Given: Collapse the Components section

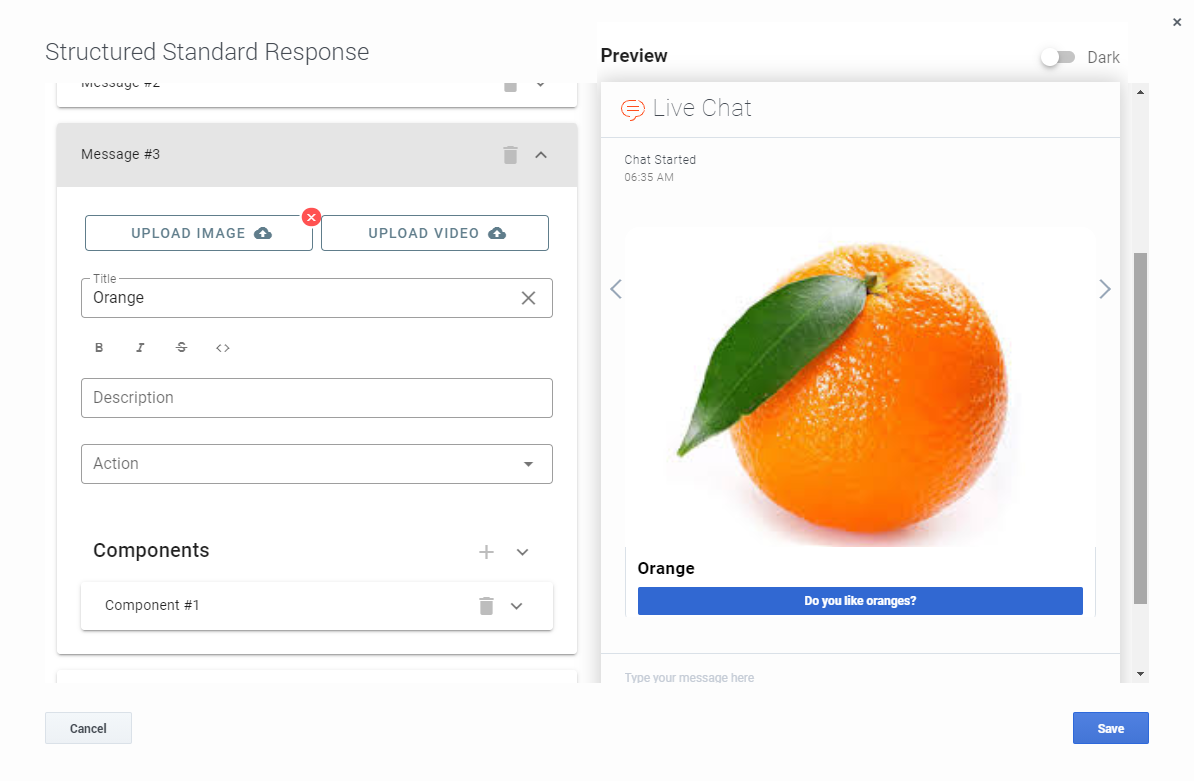Looking at the screenshot, I should pyautogui.click(x=522, y=552).
